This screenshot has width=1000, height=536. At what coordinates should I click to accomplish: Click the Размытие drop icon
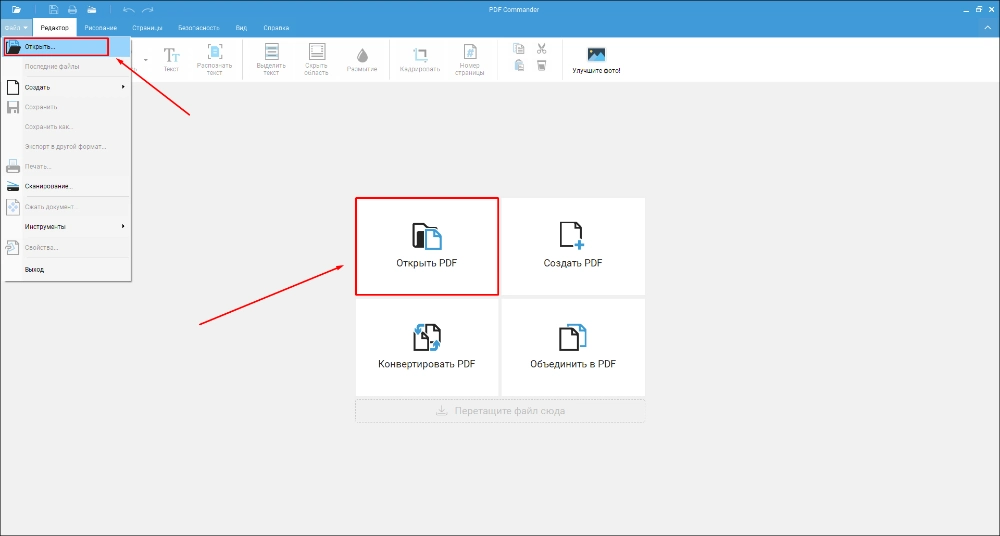362,55
